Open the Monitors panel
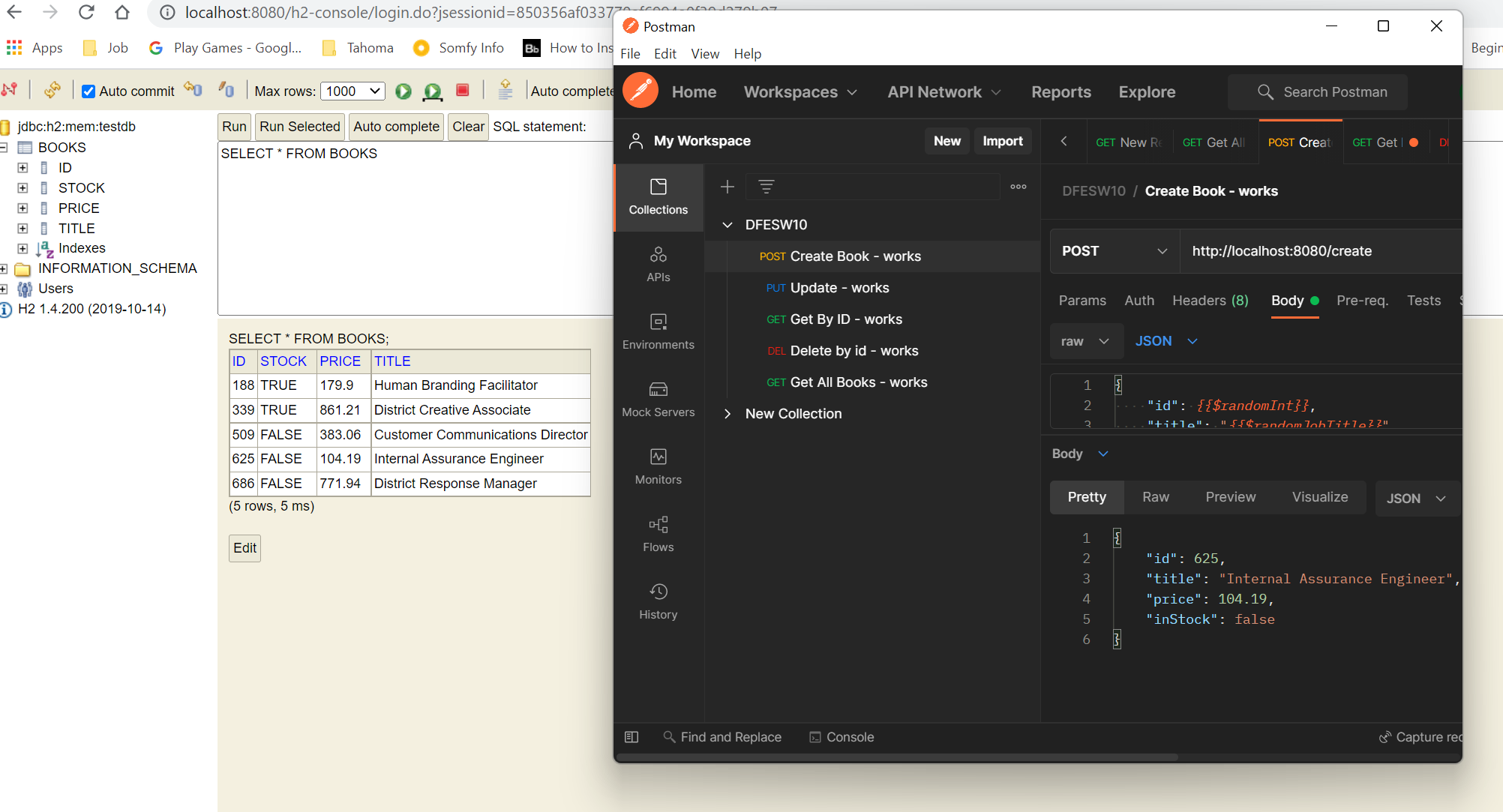 click(x=658, y=466)
